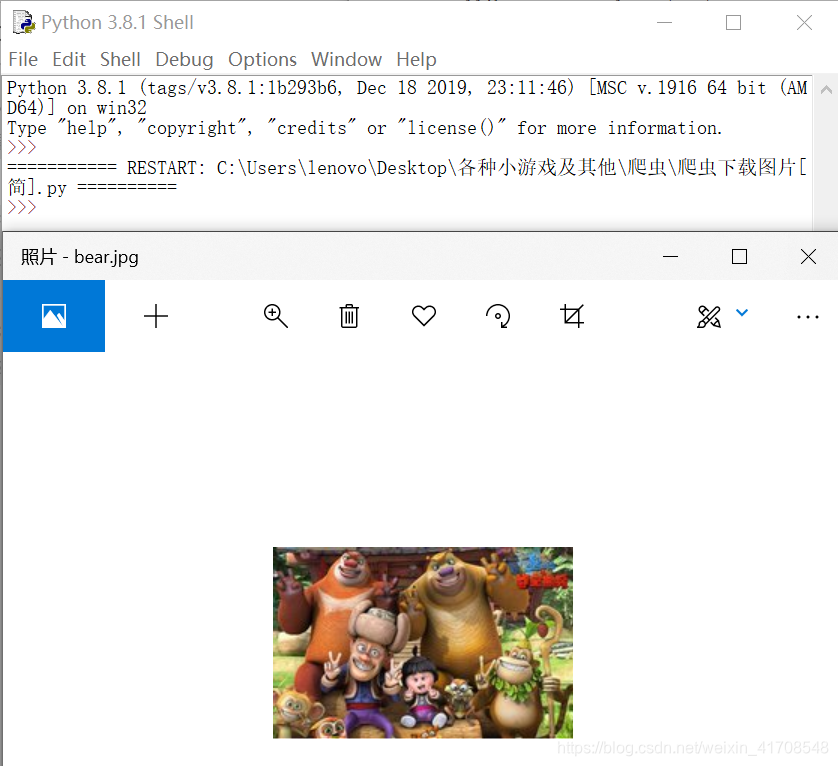The height and width of the screenshot is (766, 838).
Task: Open the Edit menu in Python Shell
Action: [x=69, y=59]
